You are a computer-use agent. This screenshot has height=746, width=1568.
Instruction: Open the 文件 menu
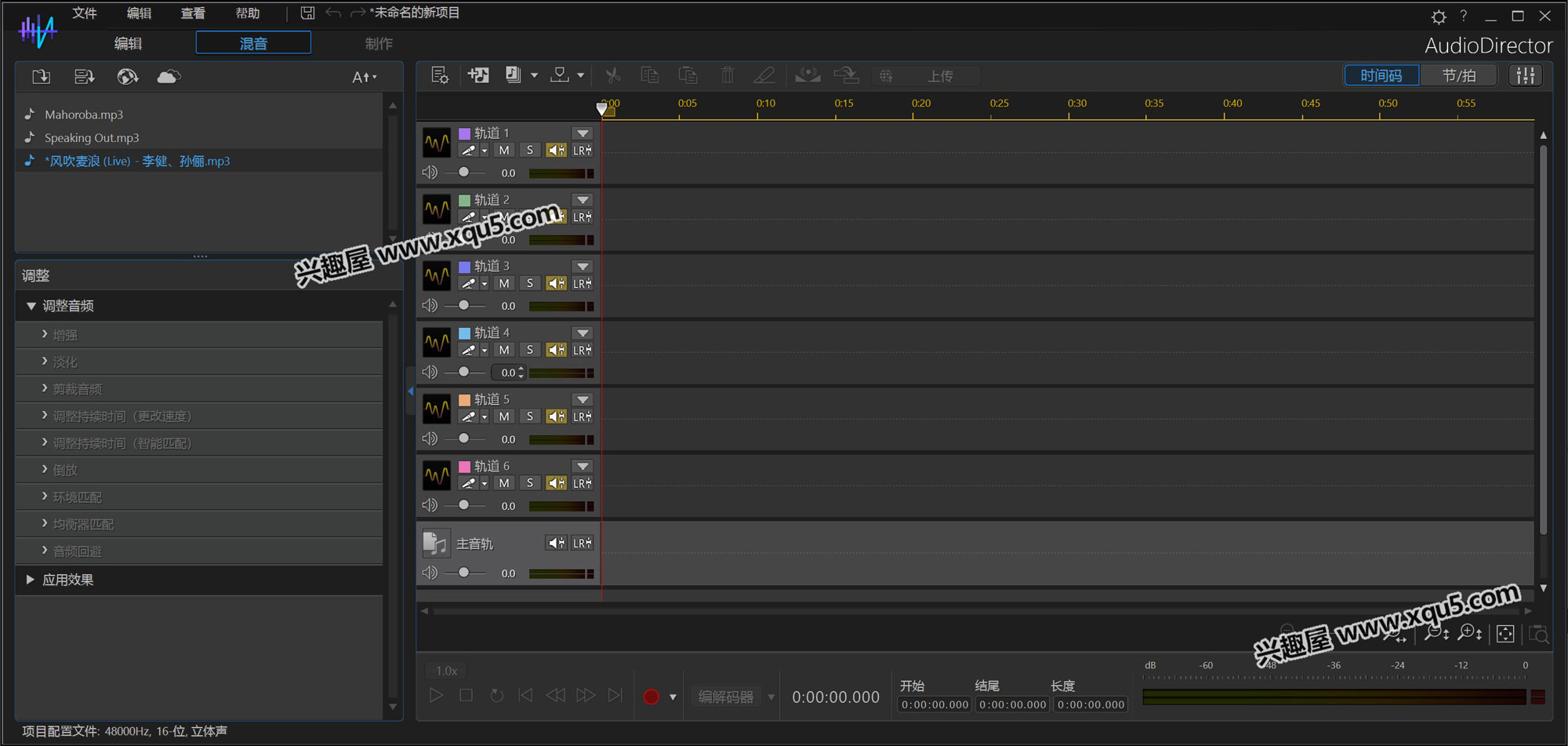click(85, 13)
